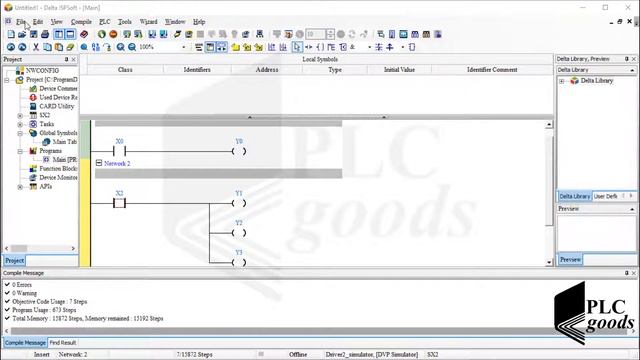Collapse Network 2 in ladder editor
This screenshot has height=360, width=640.
click(99, 163)
